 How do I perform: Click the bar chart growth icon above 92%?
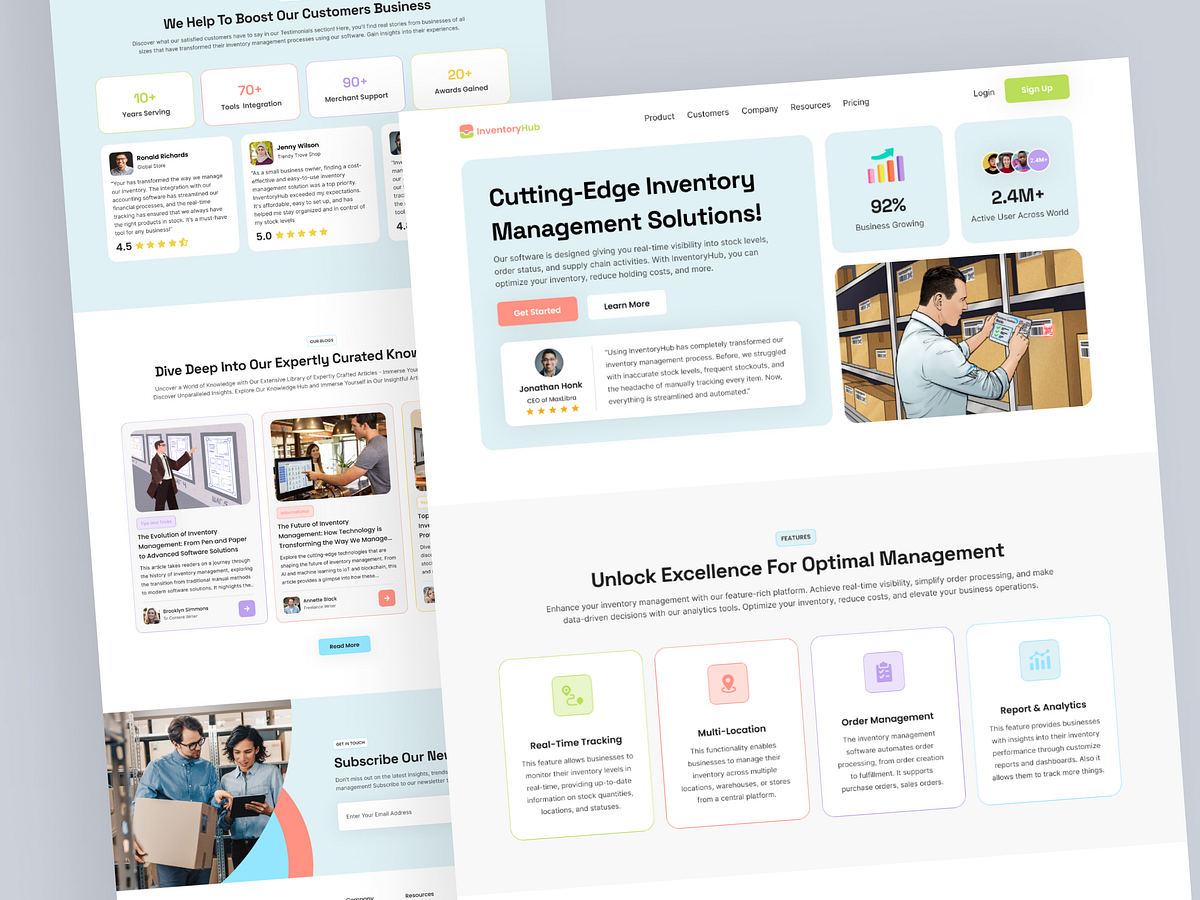(x=884, y=166)
